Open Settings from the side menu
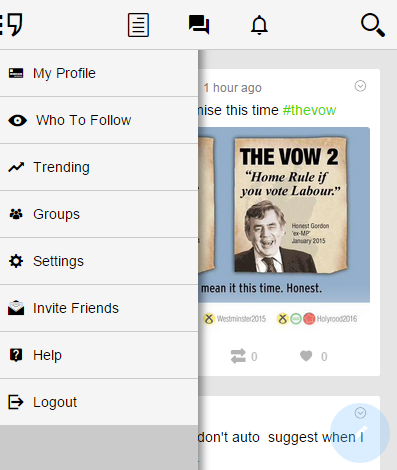 (x=99, y=261)
